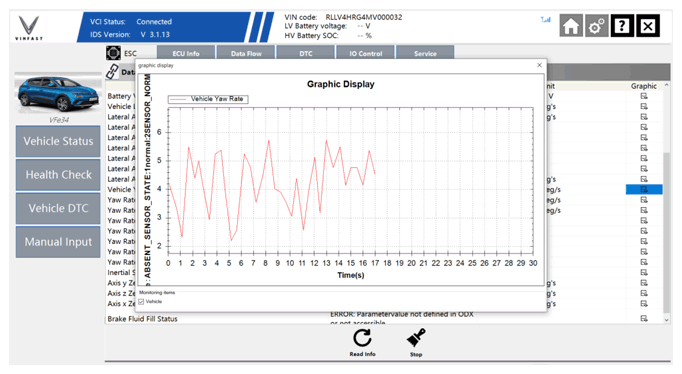Image resolution: width=682 pixels, height=374 pixels.
Task: Open Vehicle DTC from sidebar
Action: [58, 208]
